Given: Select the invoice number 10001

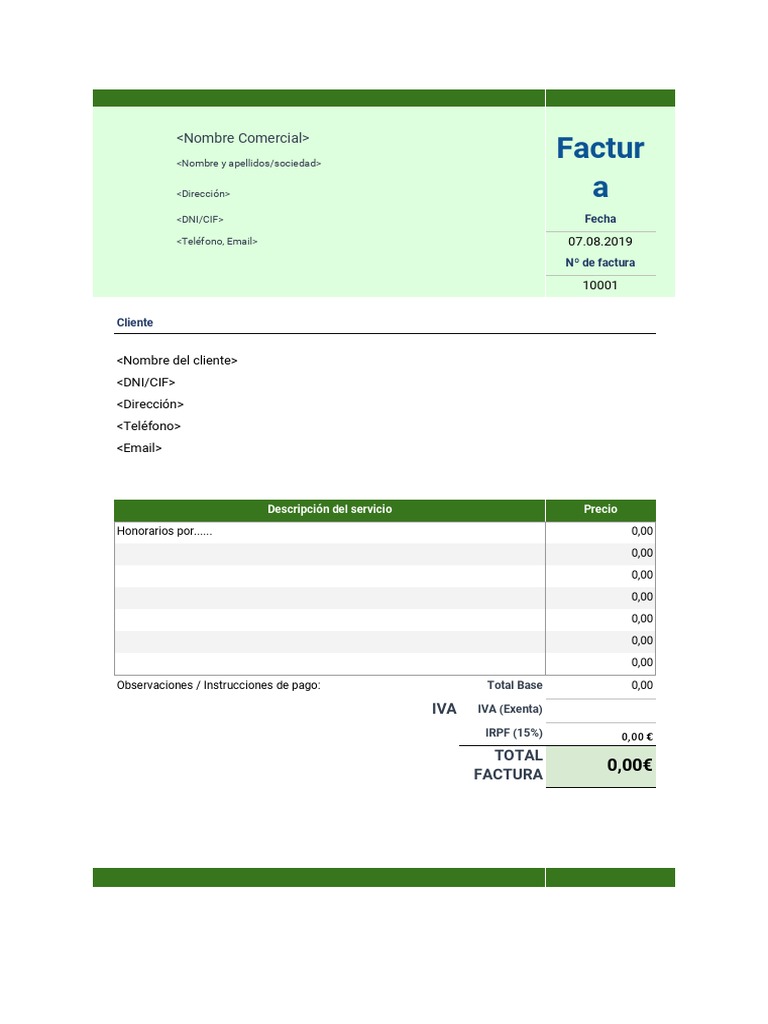Looking at the screenshot, I should (600, 285).
